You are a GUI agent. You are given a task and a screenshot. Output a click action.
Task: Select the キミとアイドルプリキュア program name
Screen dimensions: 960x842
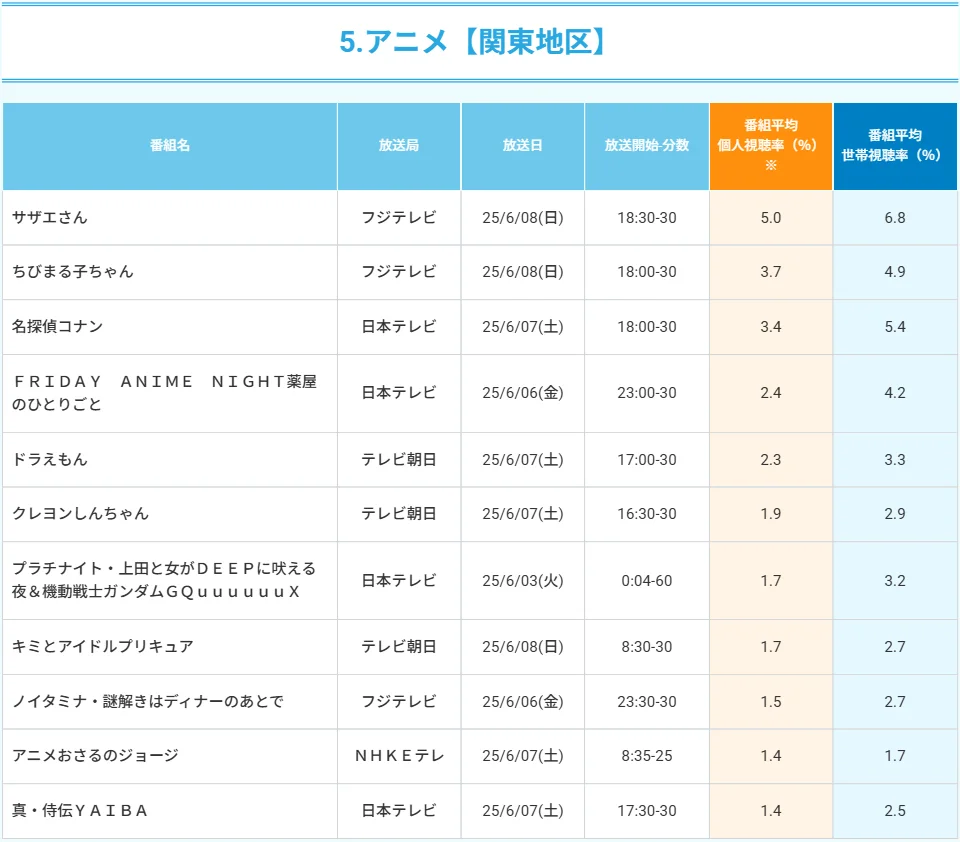pyautogui.click(x=103, y=646)
